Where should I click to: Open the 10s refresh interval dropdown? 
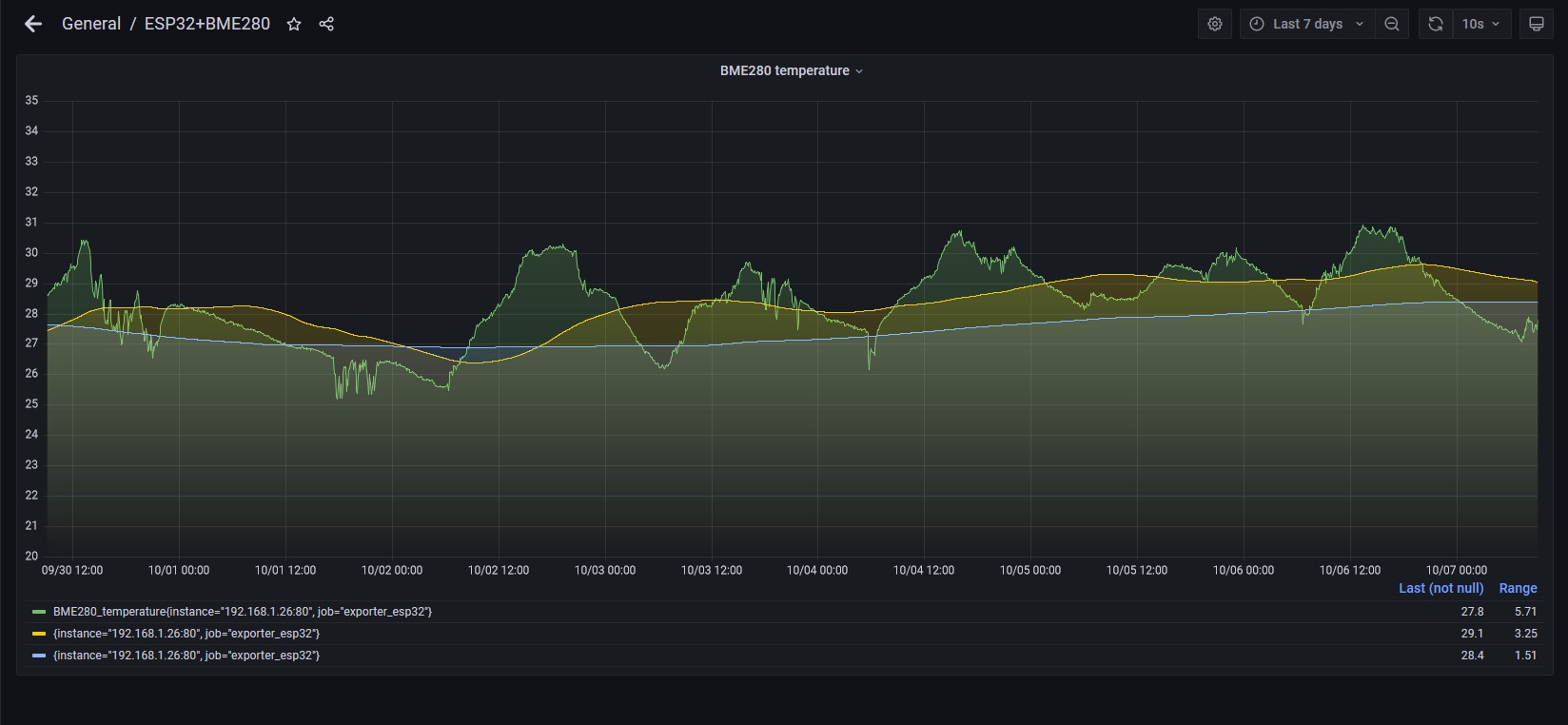(x=1480, y=24)
